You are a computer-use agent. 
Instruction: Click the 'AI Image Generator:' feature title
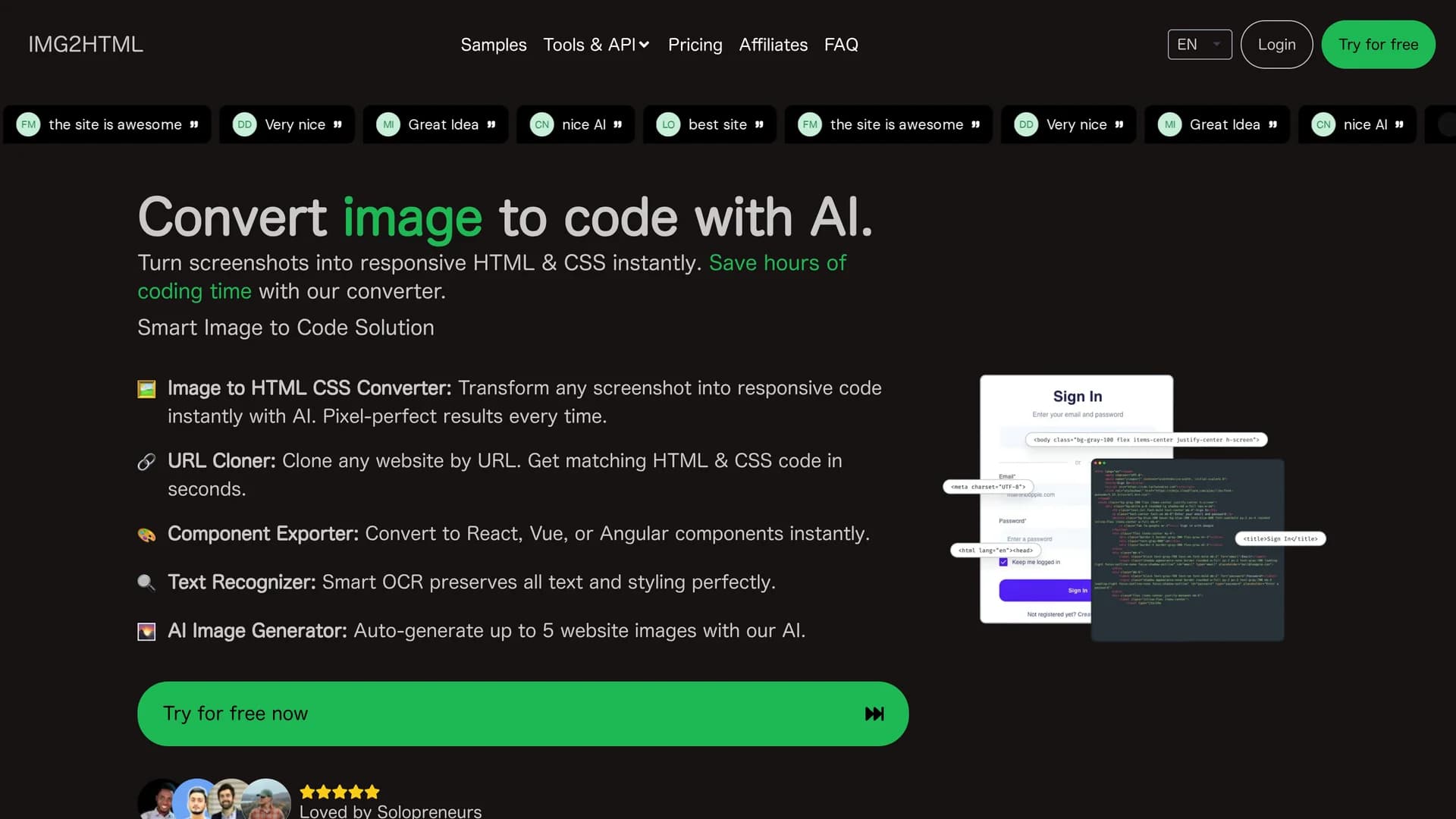(x=257, y=631)
